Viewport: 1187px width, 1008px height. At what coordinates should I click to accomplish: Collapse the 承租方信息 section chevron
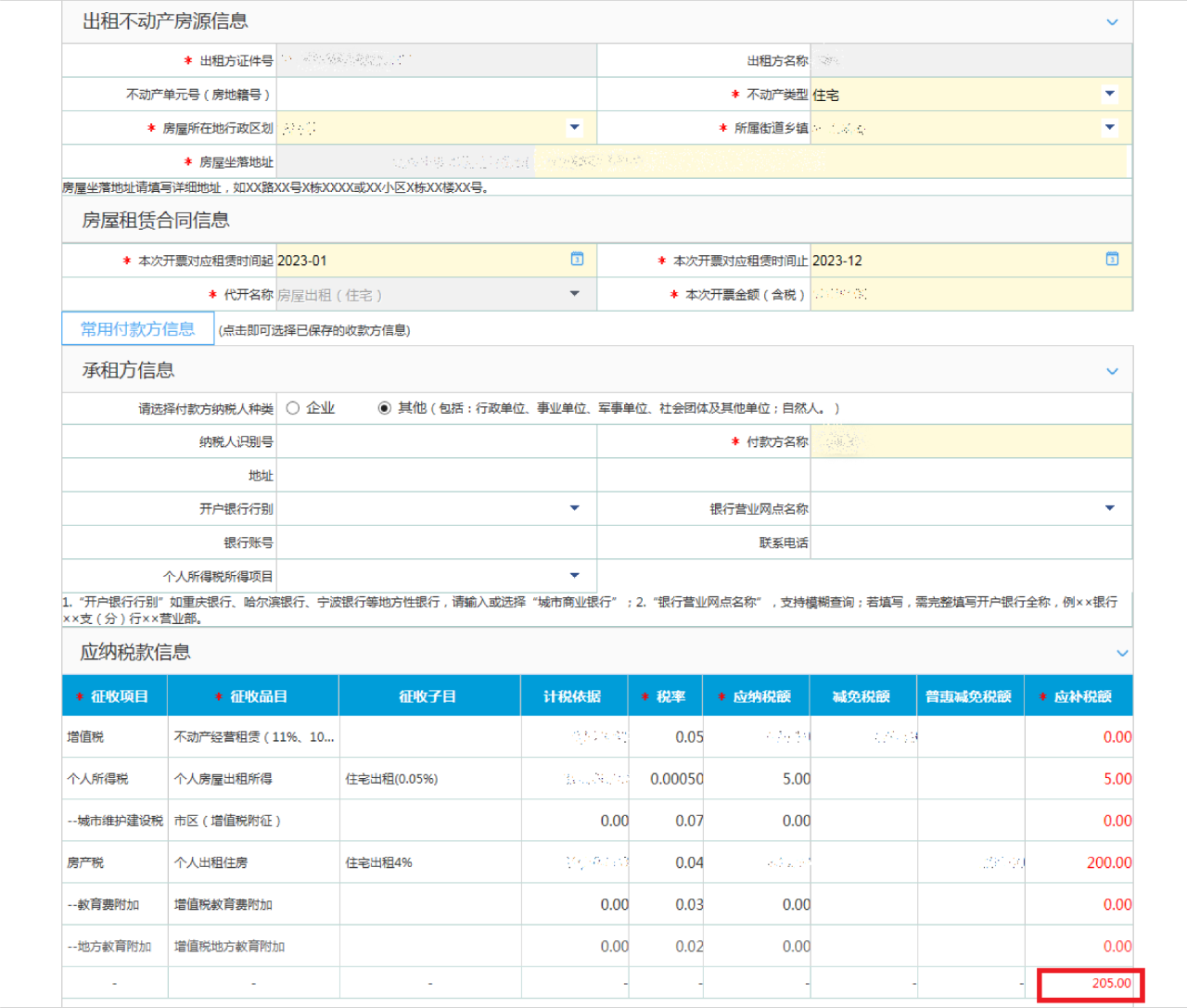pos(1111,369)
